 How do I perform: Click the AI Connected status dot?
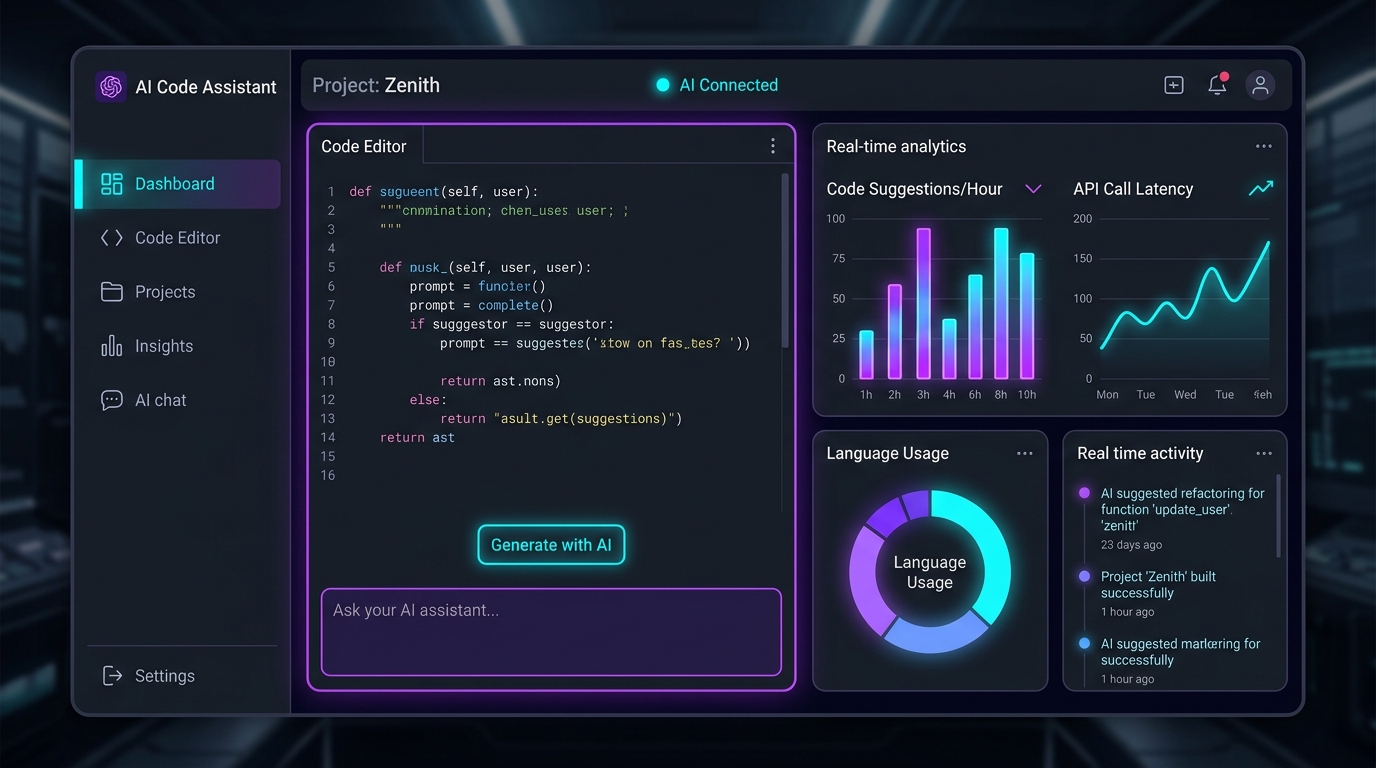pyautogui.click(x=662, y=85)
